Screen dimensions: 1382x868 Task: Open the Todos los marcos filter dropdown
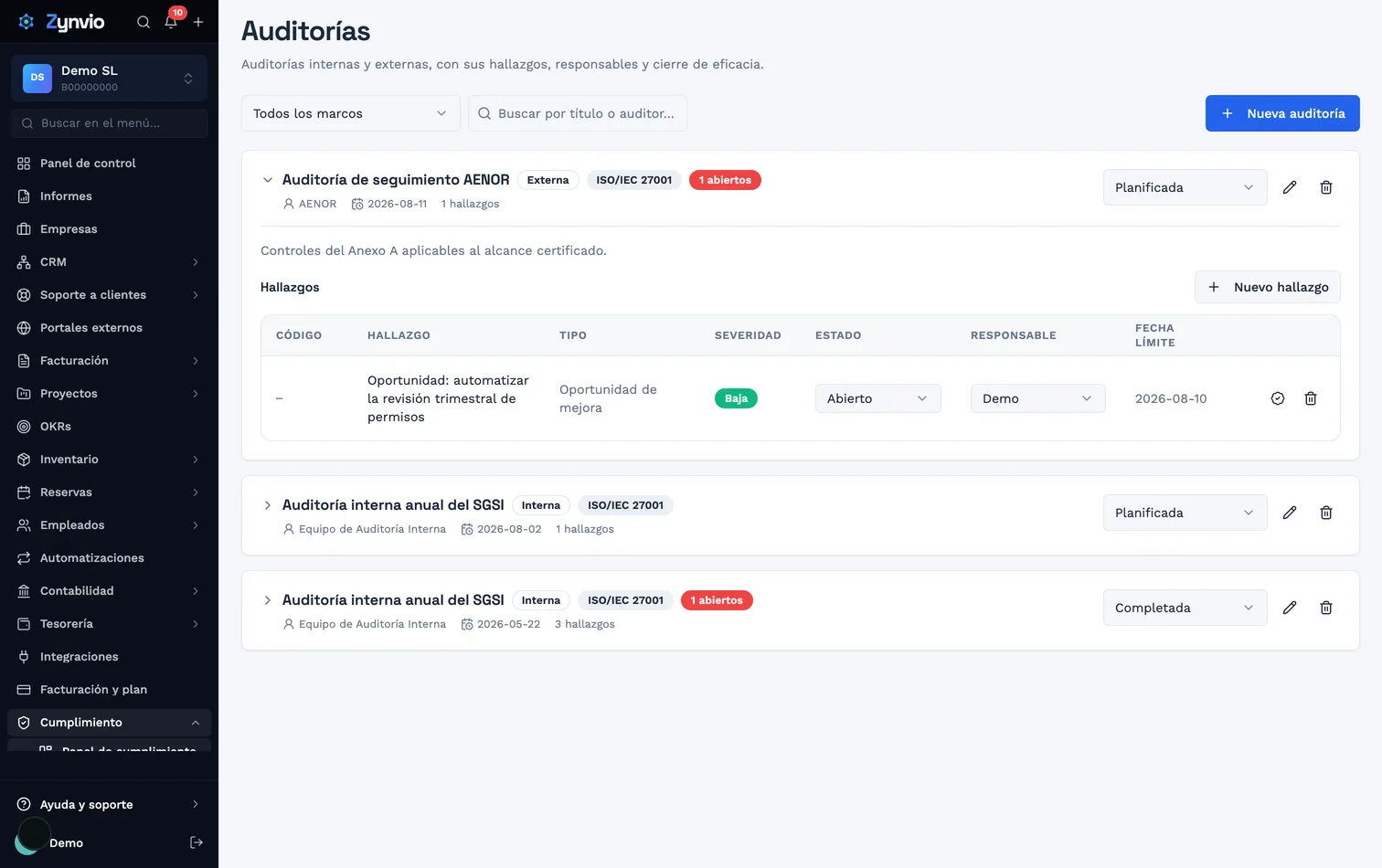[x=351, y=113]
